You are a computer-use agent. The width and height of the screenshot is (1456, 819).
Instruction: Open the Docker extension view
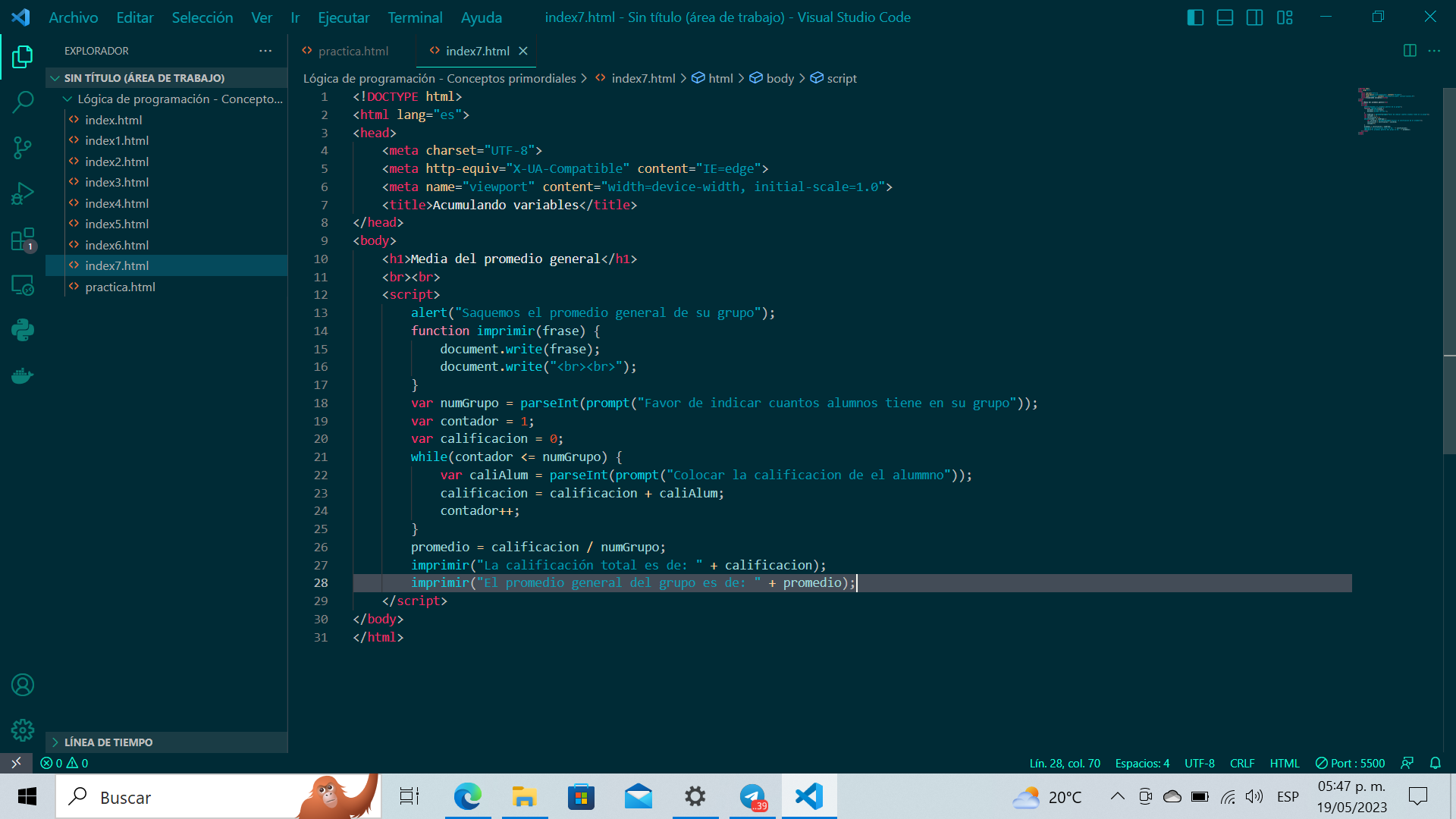23,375
